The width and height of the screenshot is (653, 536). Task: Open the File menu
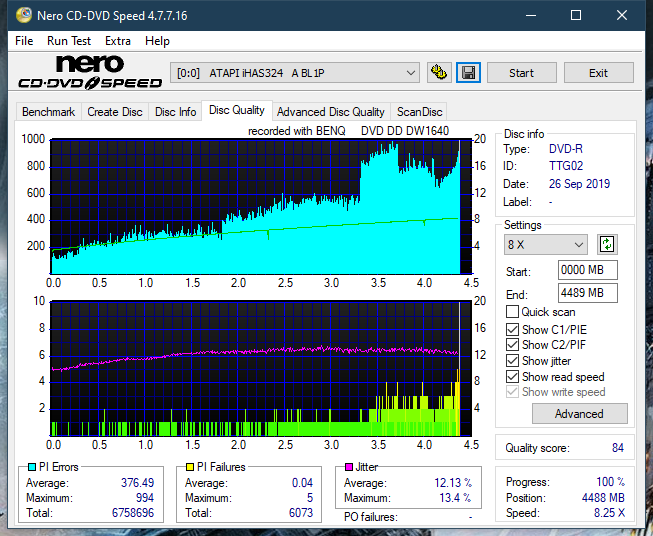[24, 41]
